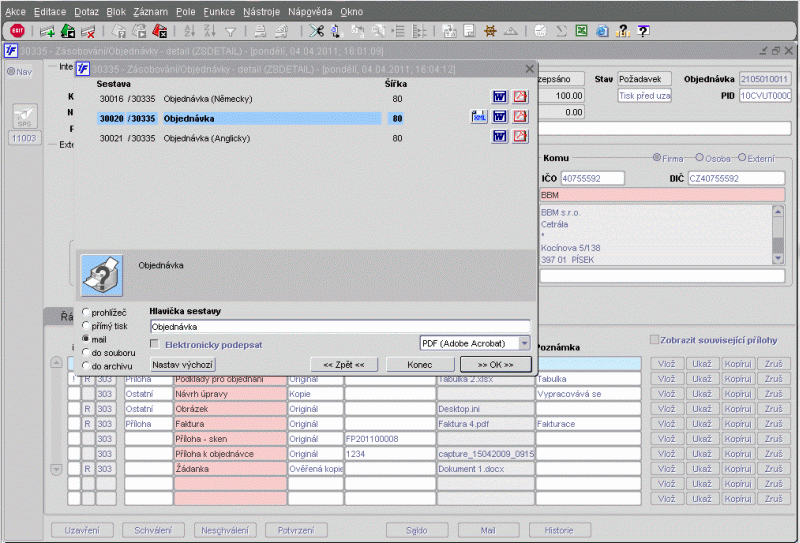800x543 pixels.
Task: Click the Konec button
Action: pos(420,364)
